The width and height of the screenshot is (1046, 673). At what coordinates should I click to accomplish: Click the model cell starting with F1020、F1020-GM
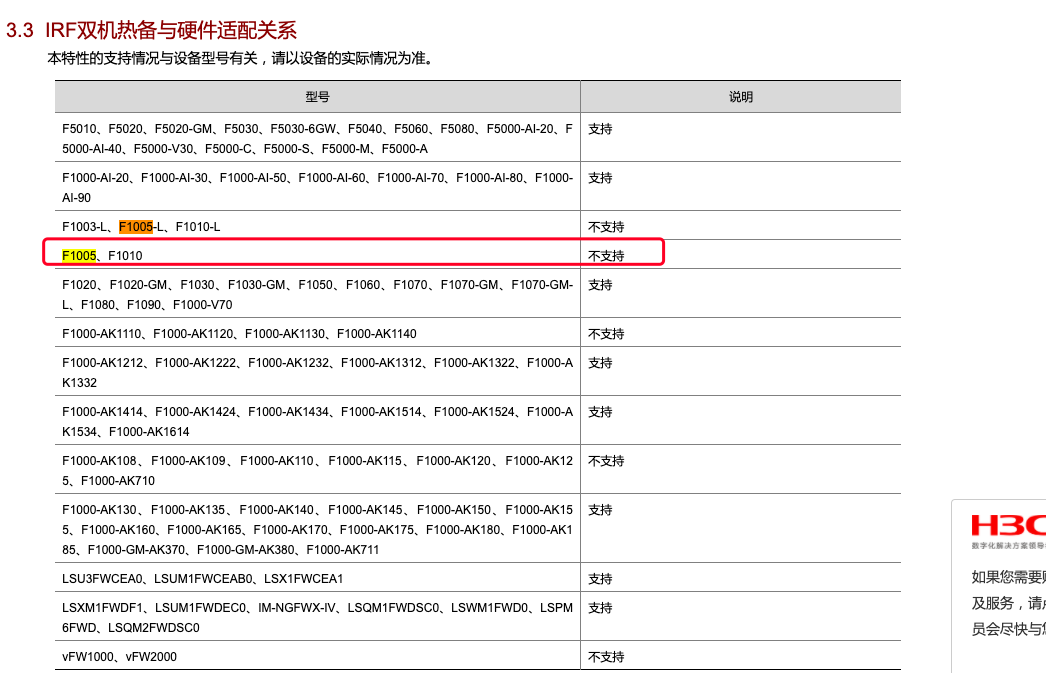tap(318, 294)
